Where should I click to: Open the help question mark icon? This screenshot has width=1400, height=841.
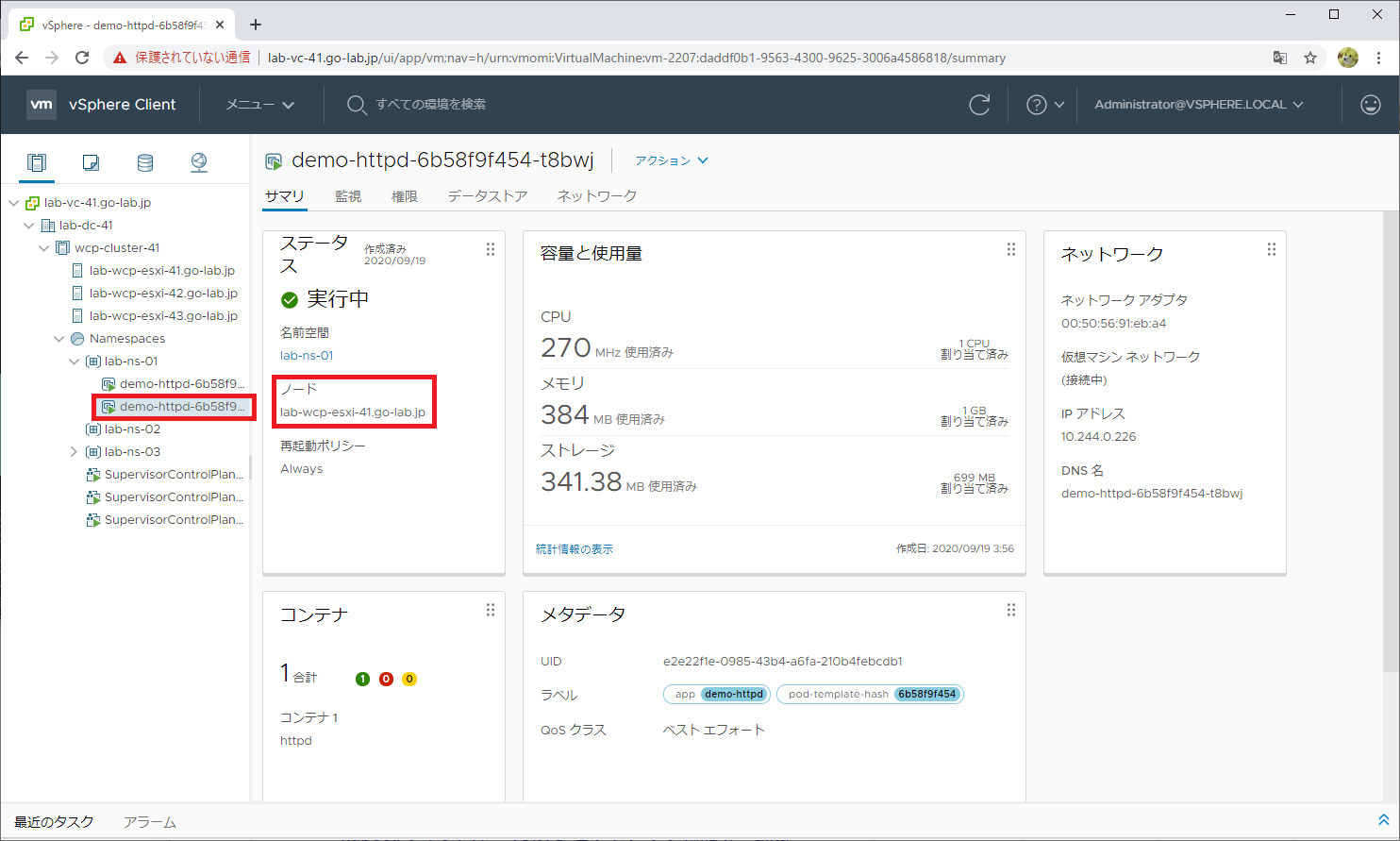coord(1037,105)
